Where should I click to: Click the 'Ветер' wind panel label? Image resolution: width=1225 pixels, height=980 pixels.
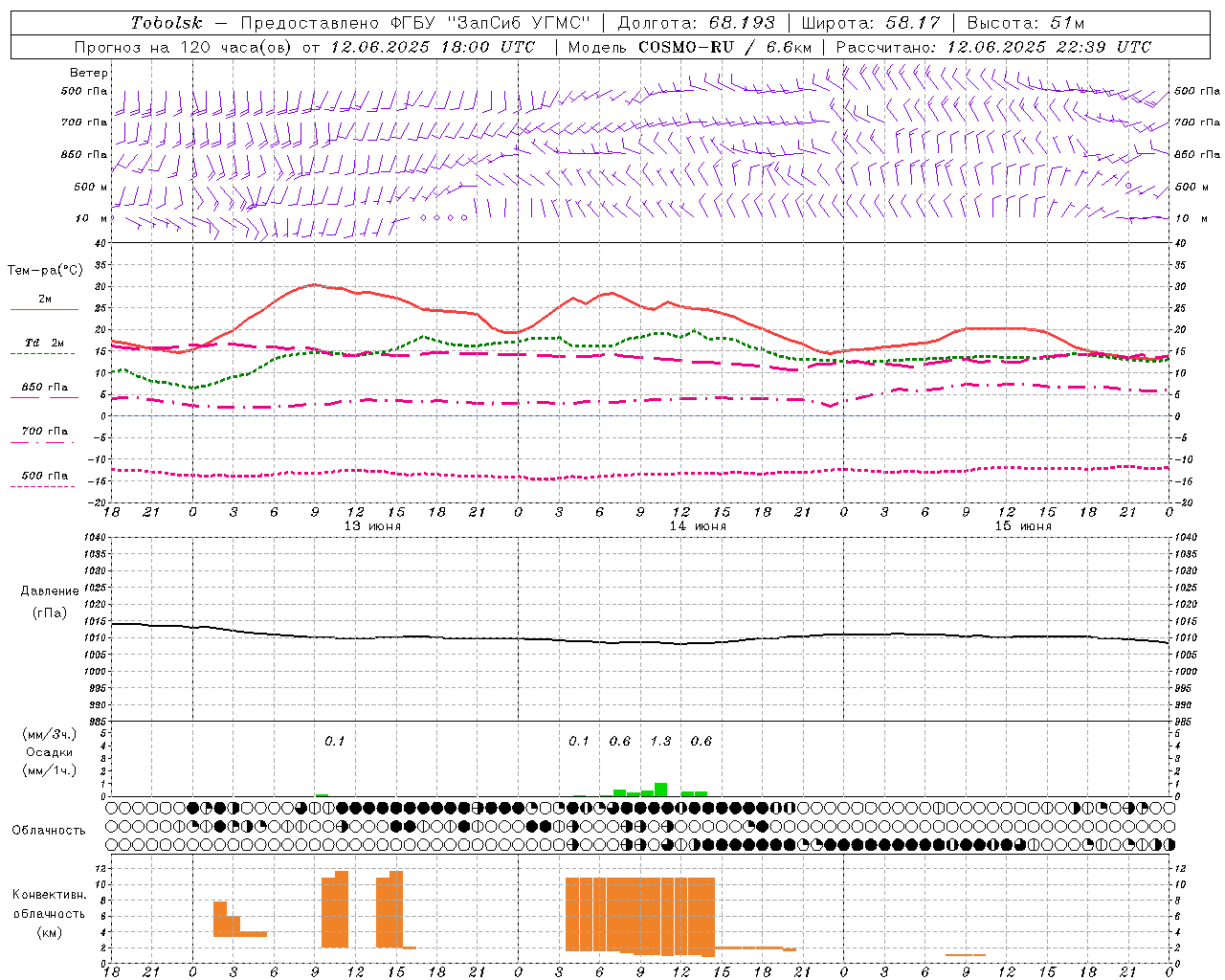point(89,73)
